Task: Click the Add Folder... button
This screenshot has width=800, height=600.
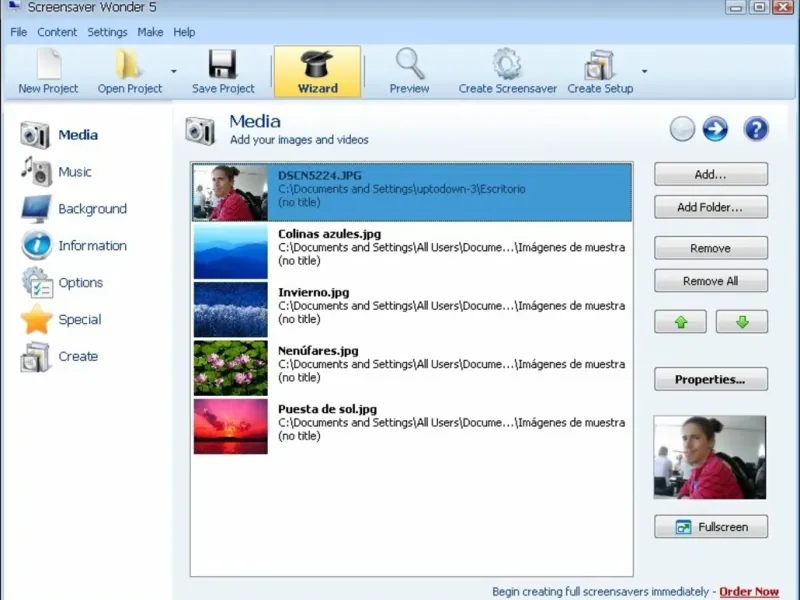Action: [711, 207]
